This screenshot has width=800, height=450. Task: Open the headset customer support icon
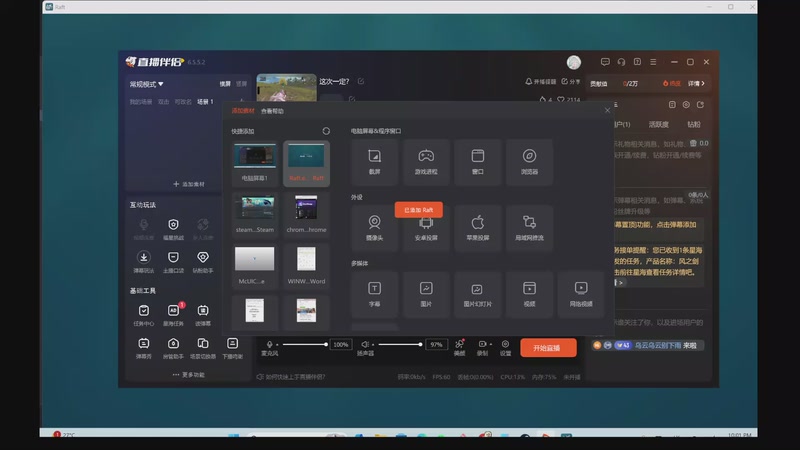(621, 62)
